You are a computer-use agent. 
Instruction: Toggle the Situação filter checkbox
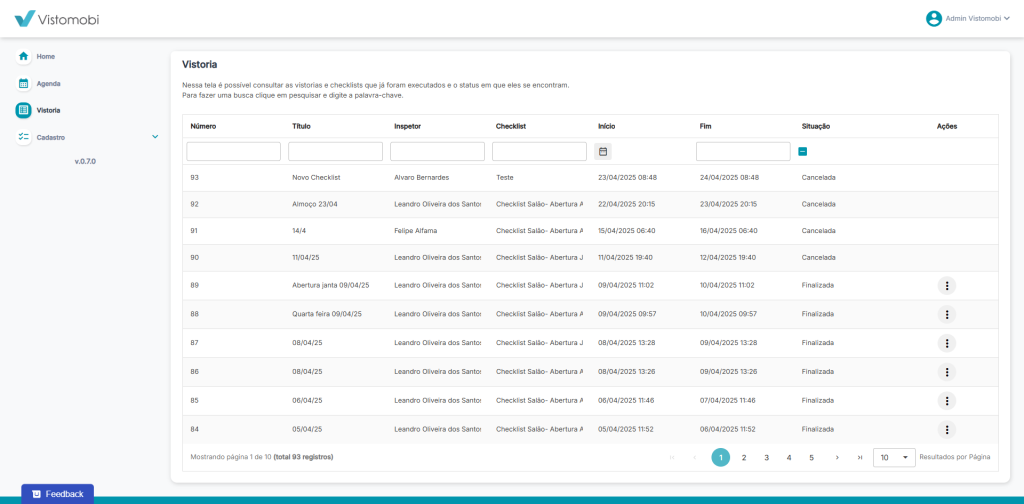coord(802,151)
